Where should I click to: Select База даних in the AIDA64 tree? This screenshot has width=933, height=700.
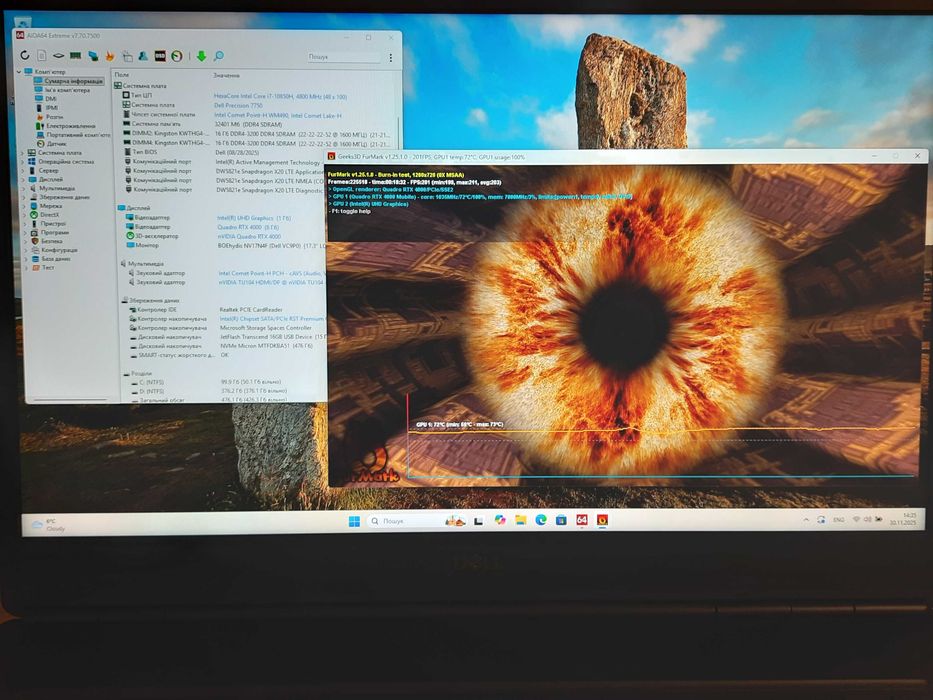pyautogui.click(x=56, y=259)
